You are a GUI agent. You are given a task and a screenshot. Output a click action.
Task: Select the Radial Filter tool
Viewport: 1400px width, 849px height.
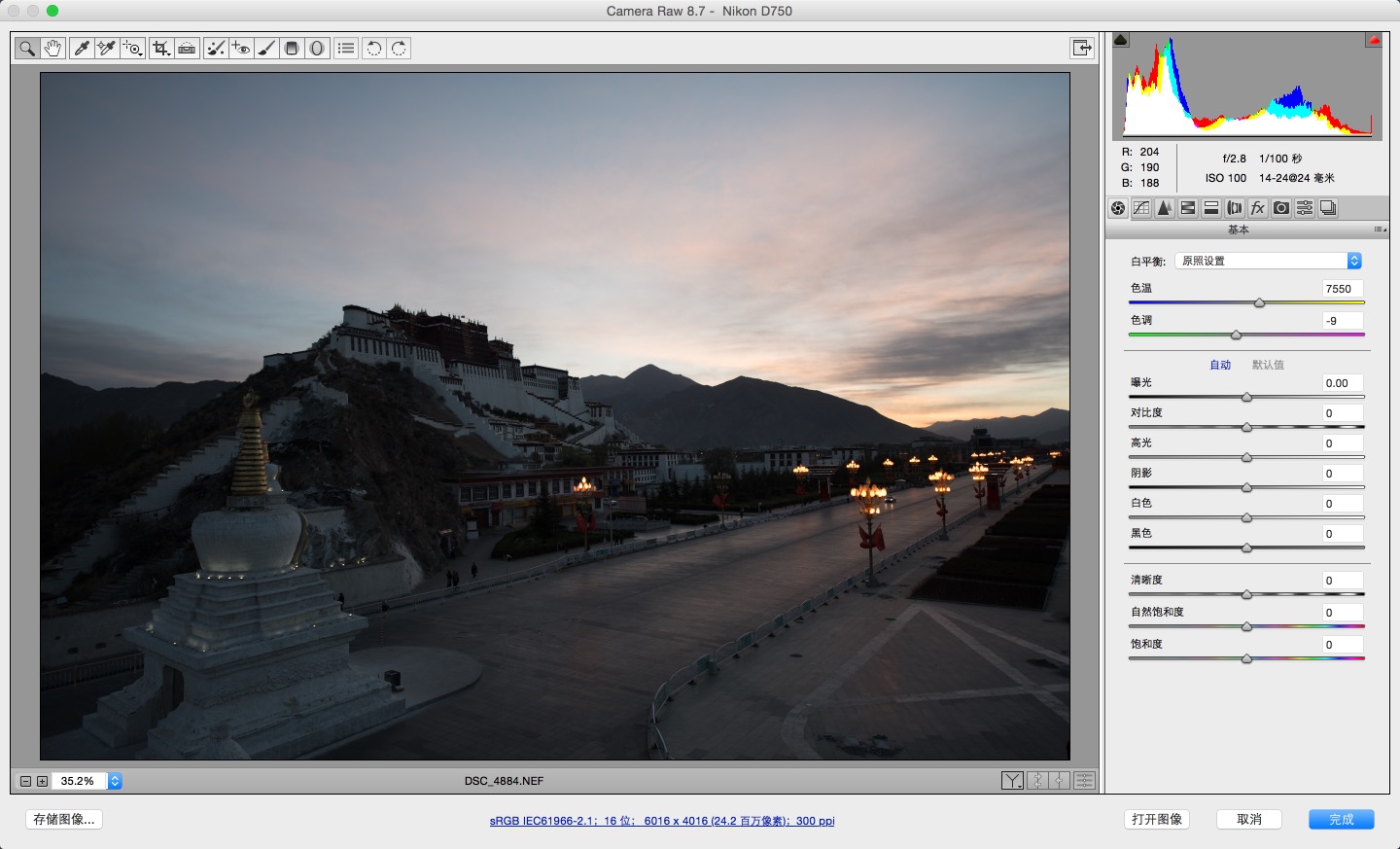click(317, 48)
